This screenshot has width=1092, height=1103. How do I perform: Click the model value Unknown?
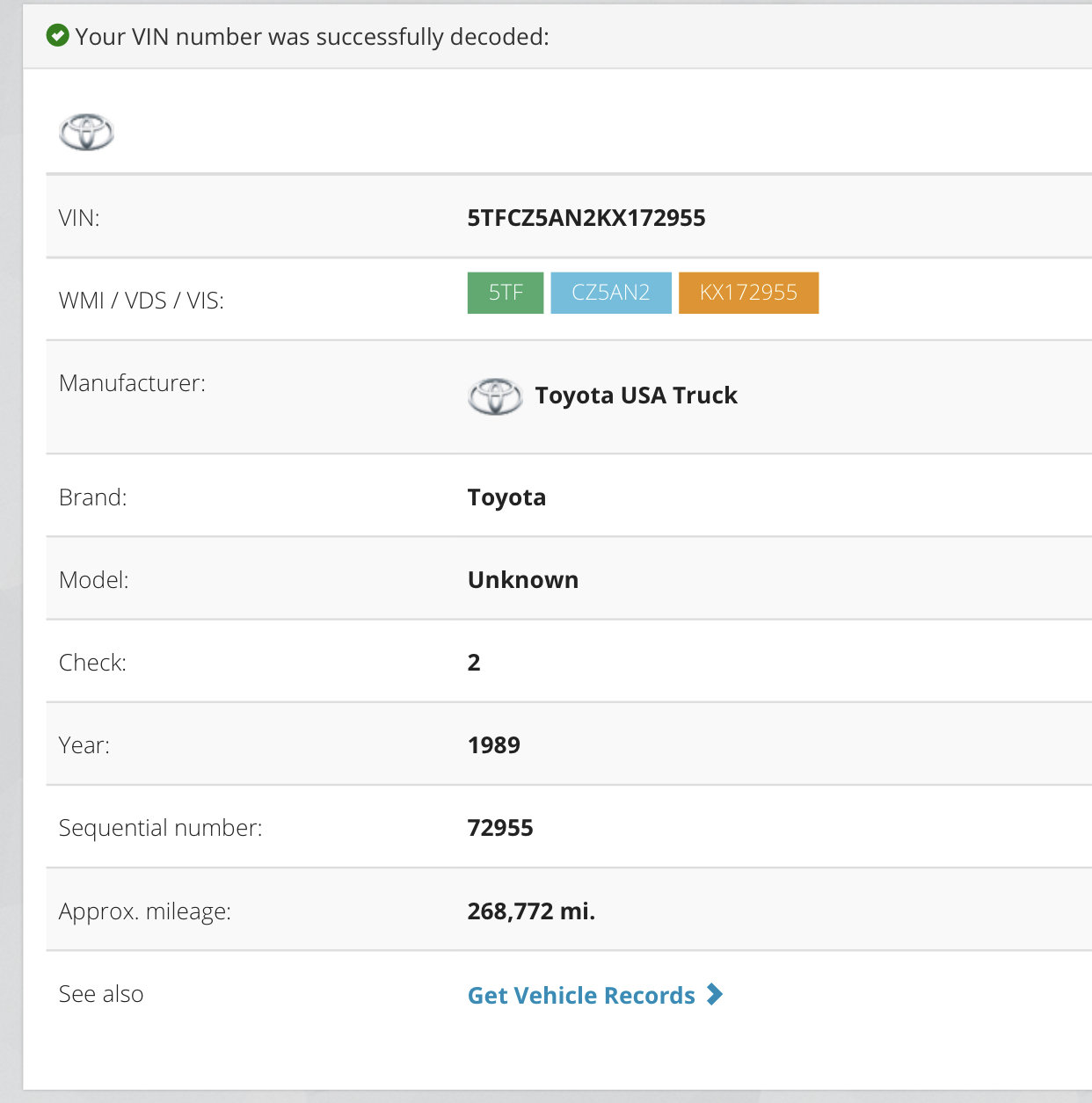point(523,580)
